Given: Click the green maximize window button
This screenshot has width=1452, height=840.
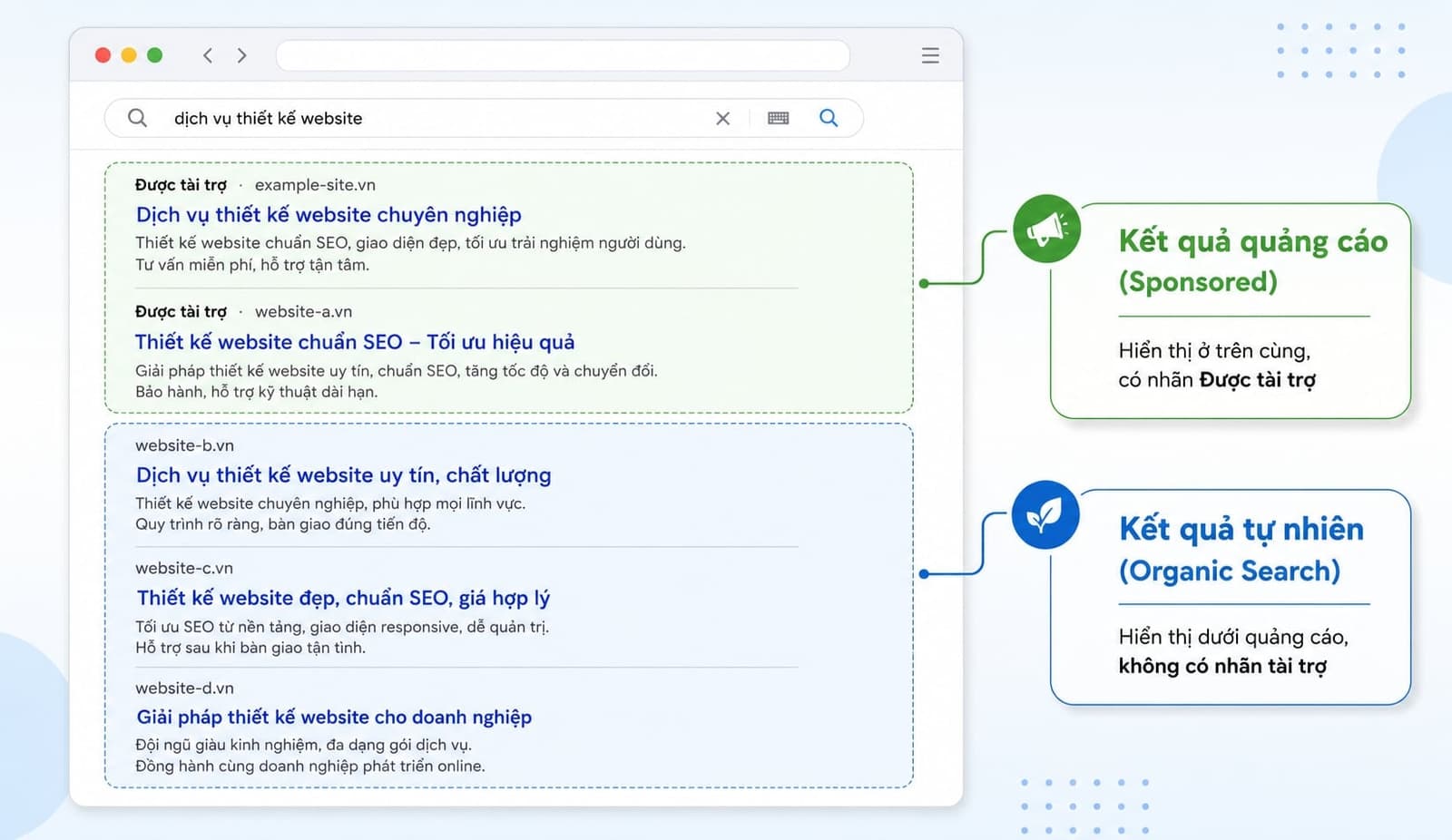Looking at the screenshot, I should tap(155, 55).
